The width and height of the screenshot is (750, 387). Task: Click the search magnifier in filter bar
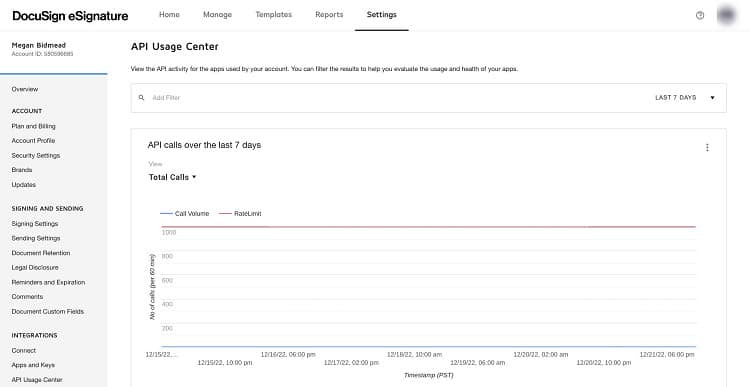(x=141, y=98)
